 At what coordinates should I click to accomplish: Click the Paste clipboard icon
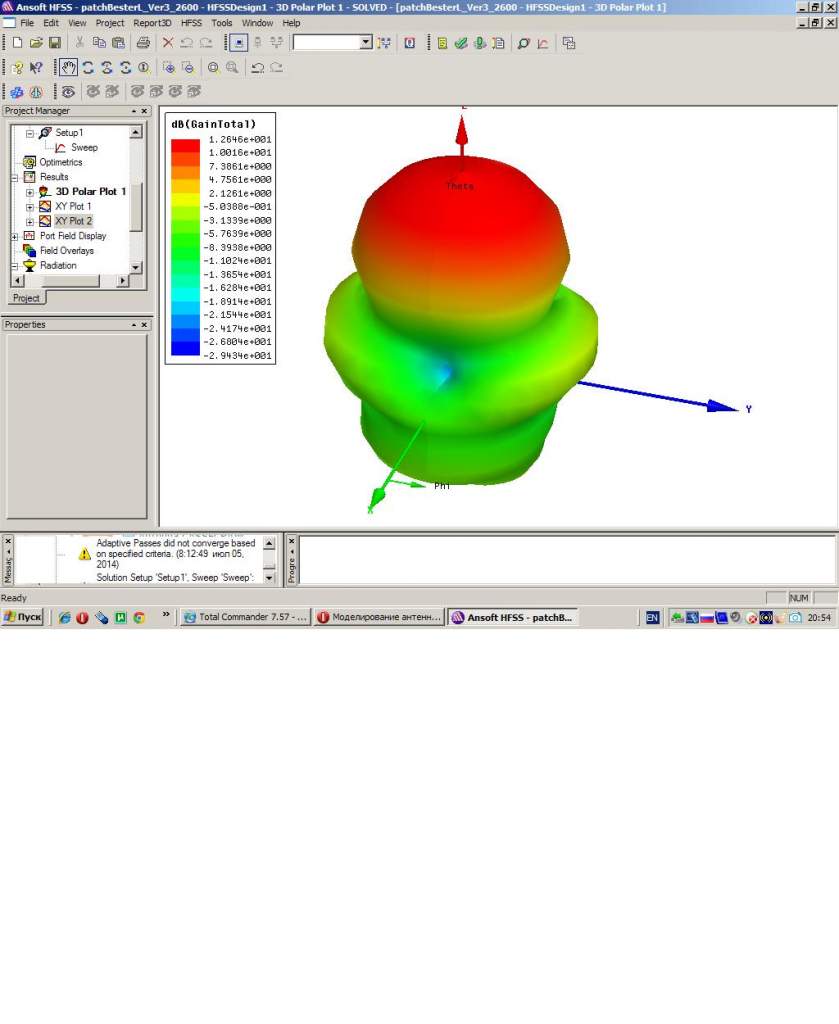[x=118, y=43]
